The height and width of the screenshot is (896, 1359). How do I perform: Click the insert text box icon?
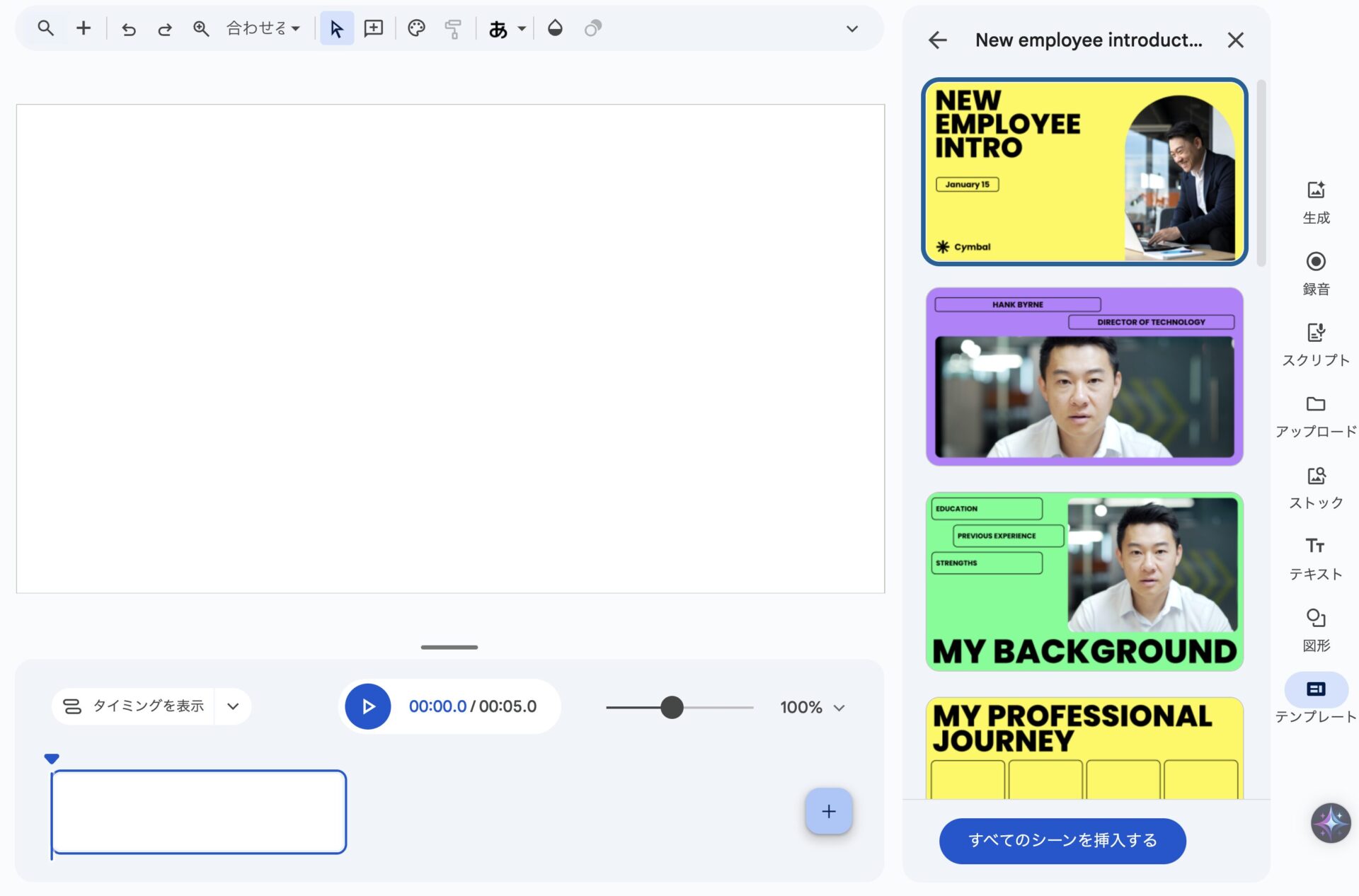click(x=373, y=29)
